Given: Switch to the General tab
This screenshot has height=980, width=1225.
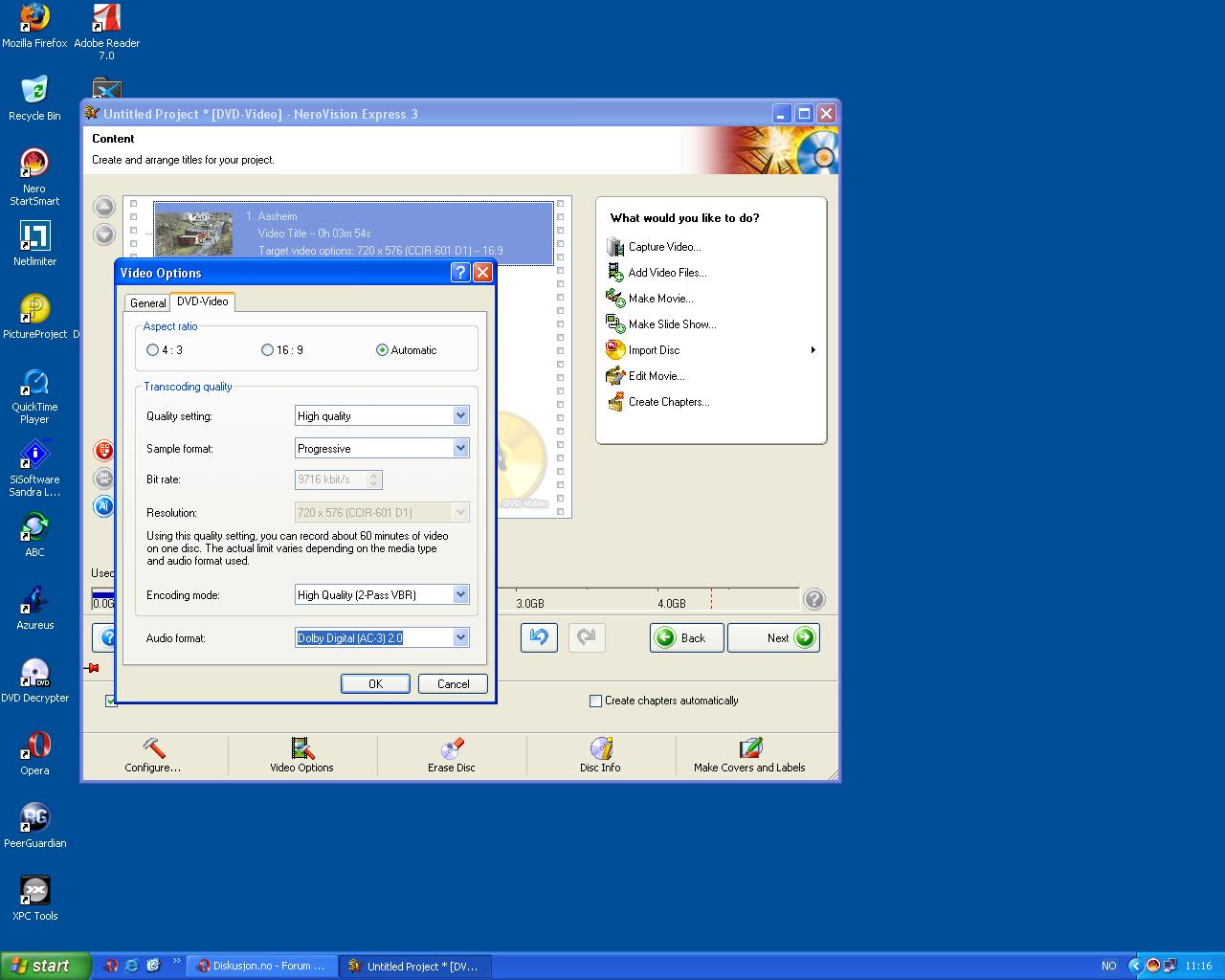Looking at the screenshot, I should [x=148, y=302].
